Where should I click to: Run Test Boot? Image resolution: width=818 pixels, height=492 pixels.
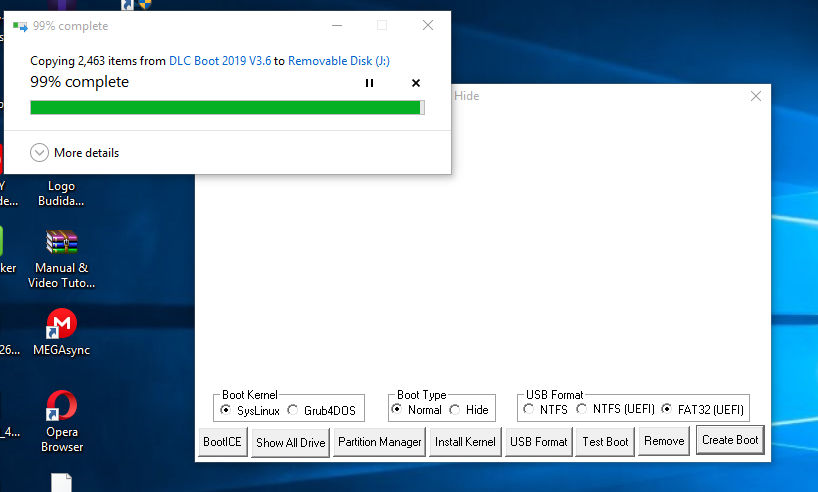point(605,442)
